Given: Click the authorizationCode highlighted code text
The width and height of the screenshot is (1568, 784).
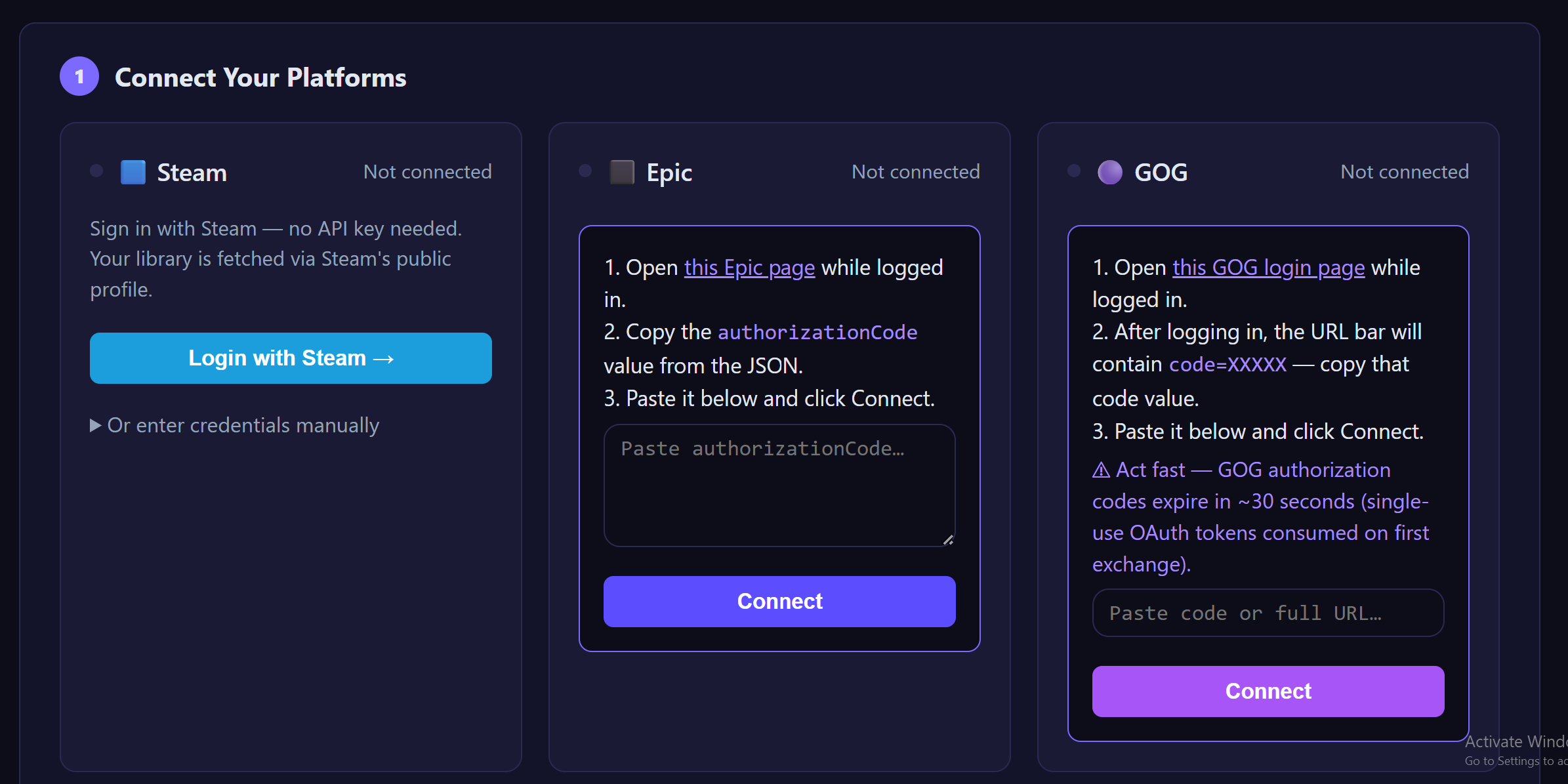Looking at the screenshot, I should (817, 333).
